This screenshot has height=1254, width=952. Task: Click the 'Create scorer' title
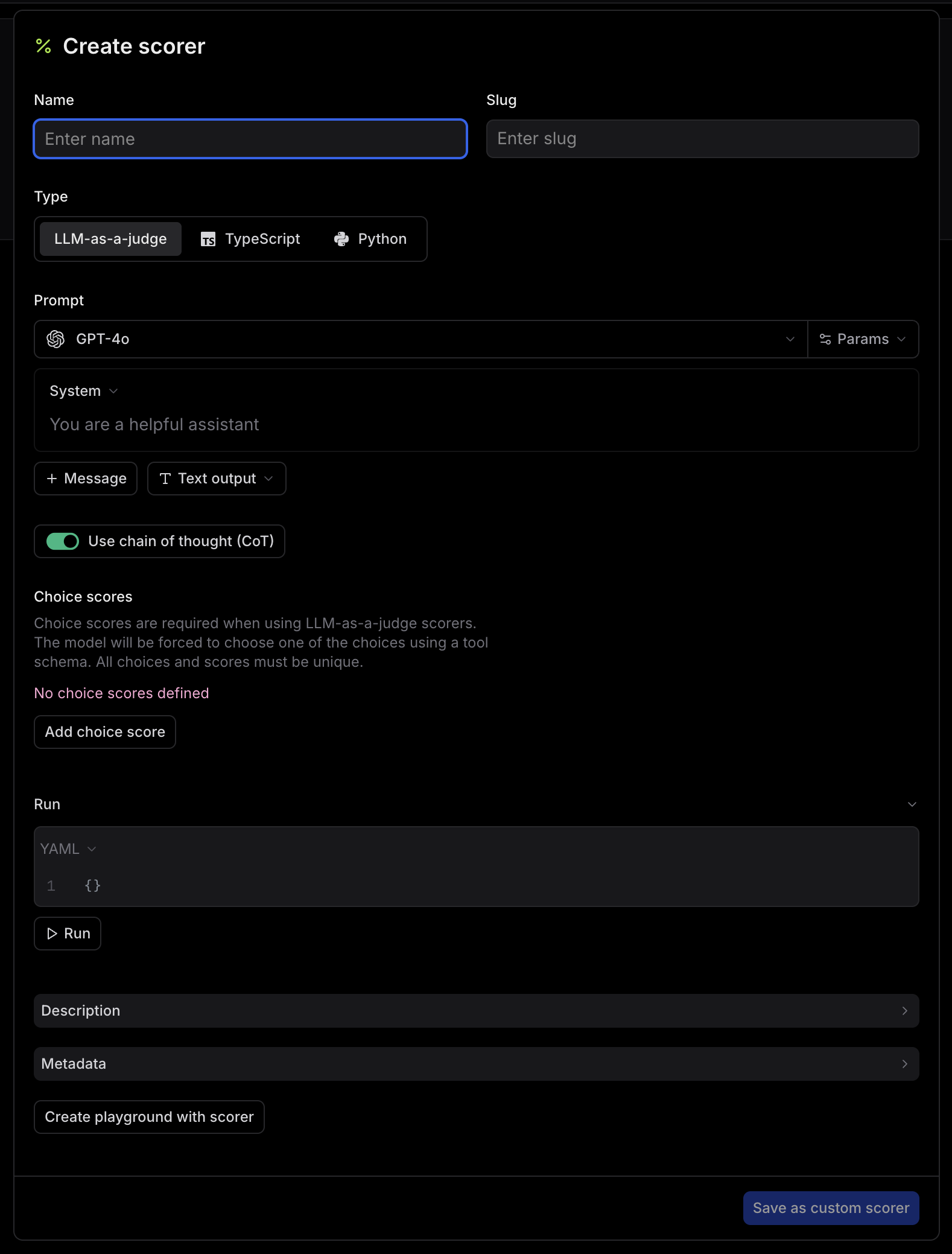tap(134, 46)
